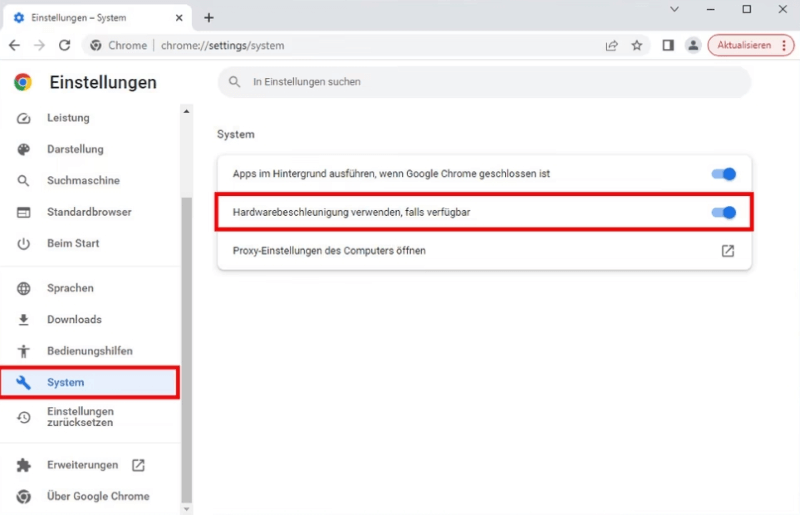Click the Apps im Hintergrund ausführen label

click(391, 174)
